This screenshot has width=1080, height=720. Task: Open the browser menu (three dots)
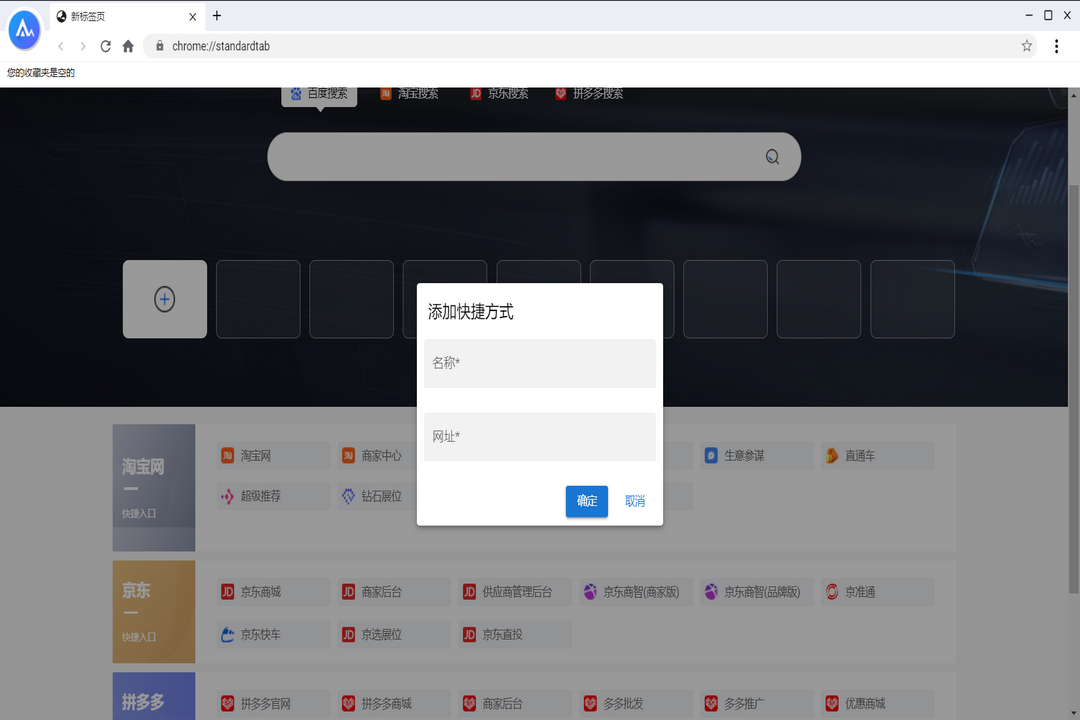(1057, 46)
